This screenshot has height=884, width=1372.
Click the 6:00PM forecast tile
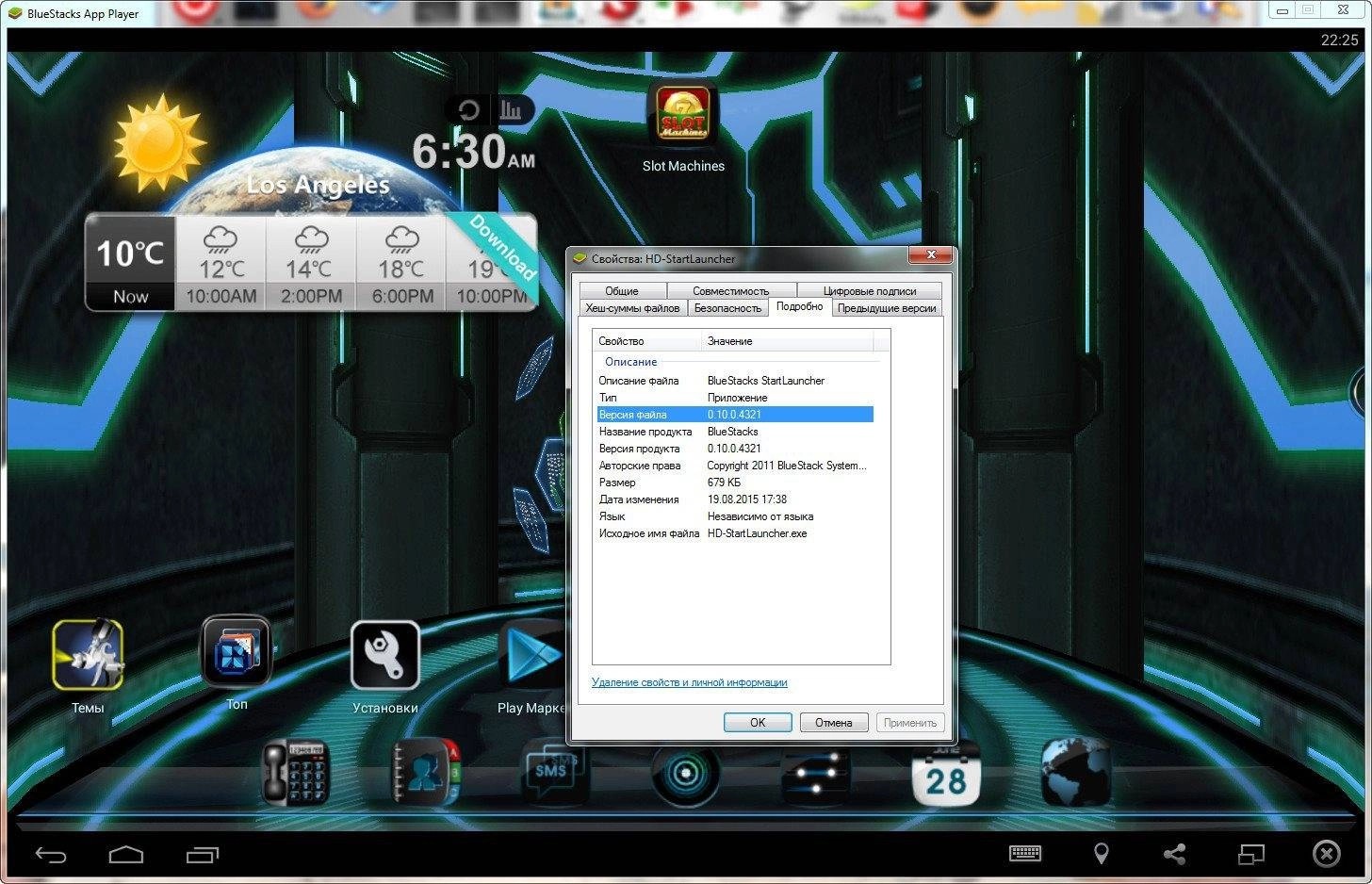click(x=402, y=263)
